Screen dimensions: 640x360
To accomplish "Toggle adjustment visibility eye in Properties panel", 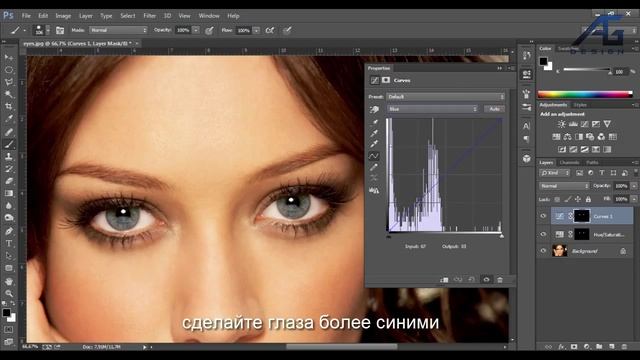I will click(486, 280).
